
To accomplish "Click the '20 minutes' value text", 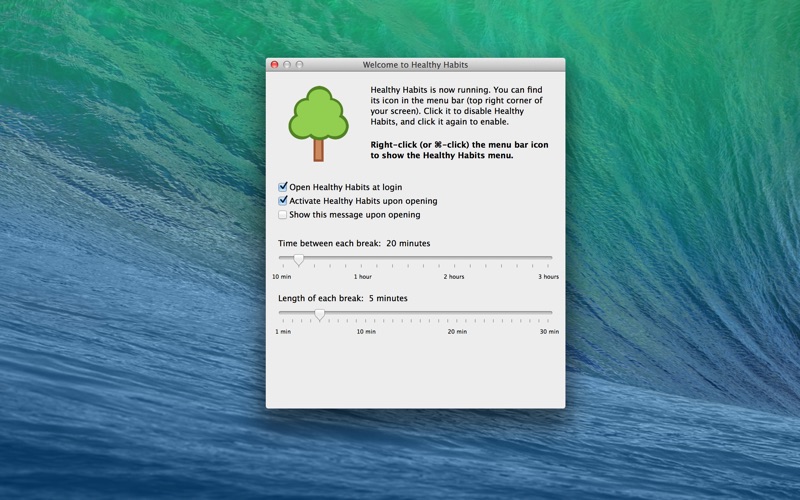I will click(408, 243).
